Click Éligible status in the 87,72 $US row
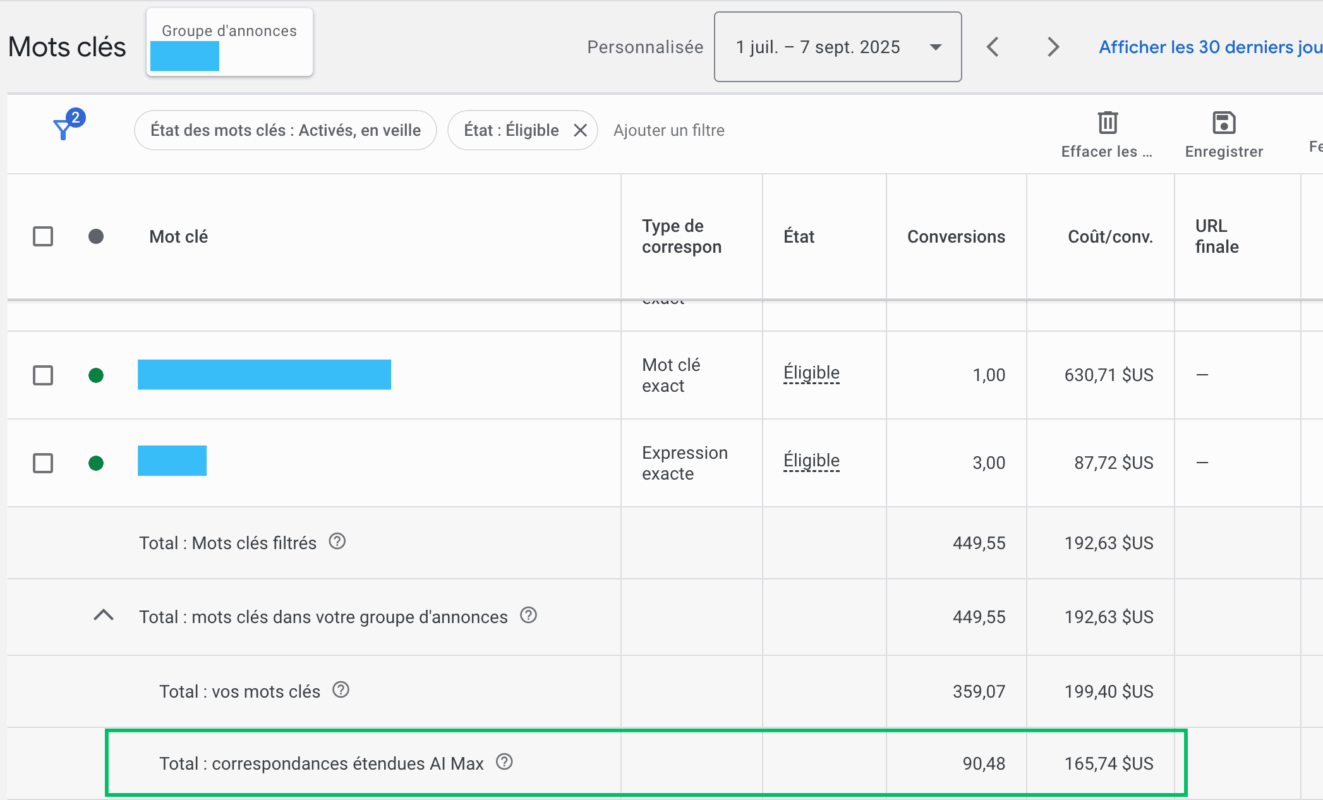The image size is (1323, 800). 811,462
